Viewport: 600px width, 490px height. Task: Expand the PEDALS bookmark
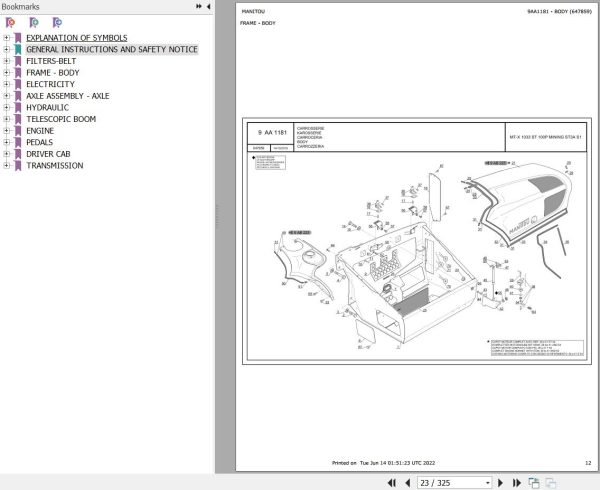(6, 142)
